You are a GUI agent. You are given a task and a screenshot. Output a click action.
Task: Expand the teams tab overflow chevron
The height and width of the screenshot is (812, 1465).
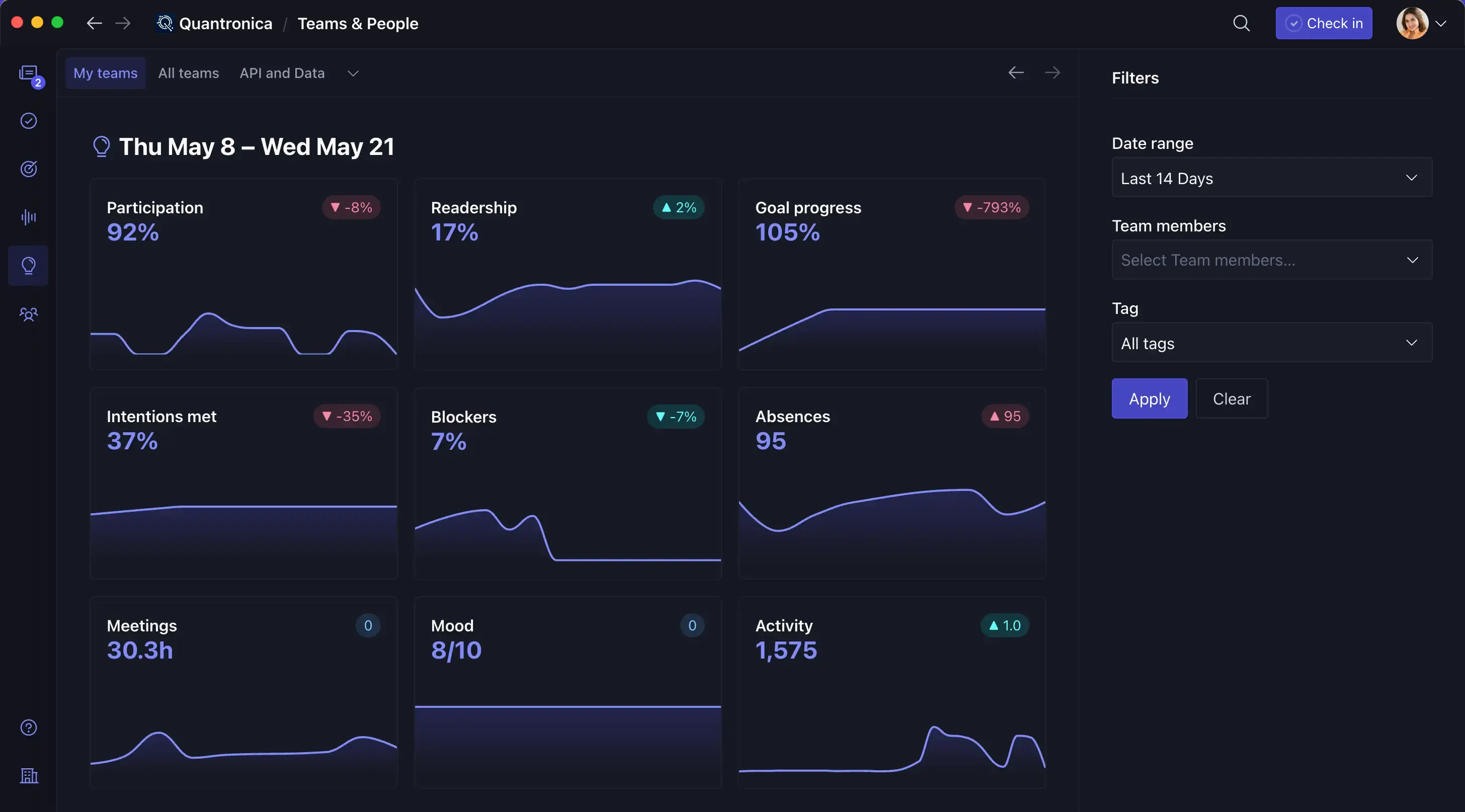(353, 73)
